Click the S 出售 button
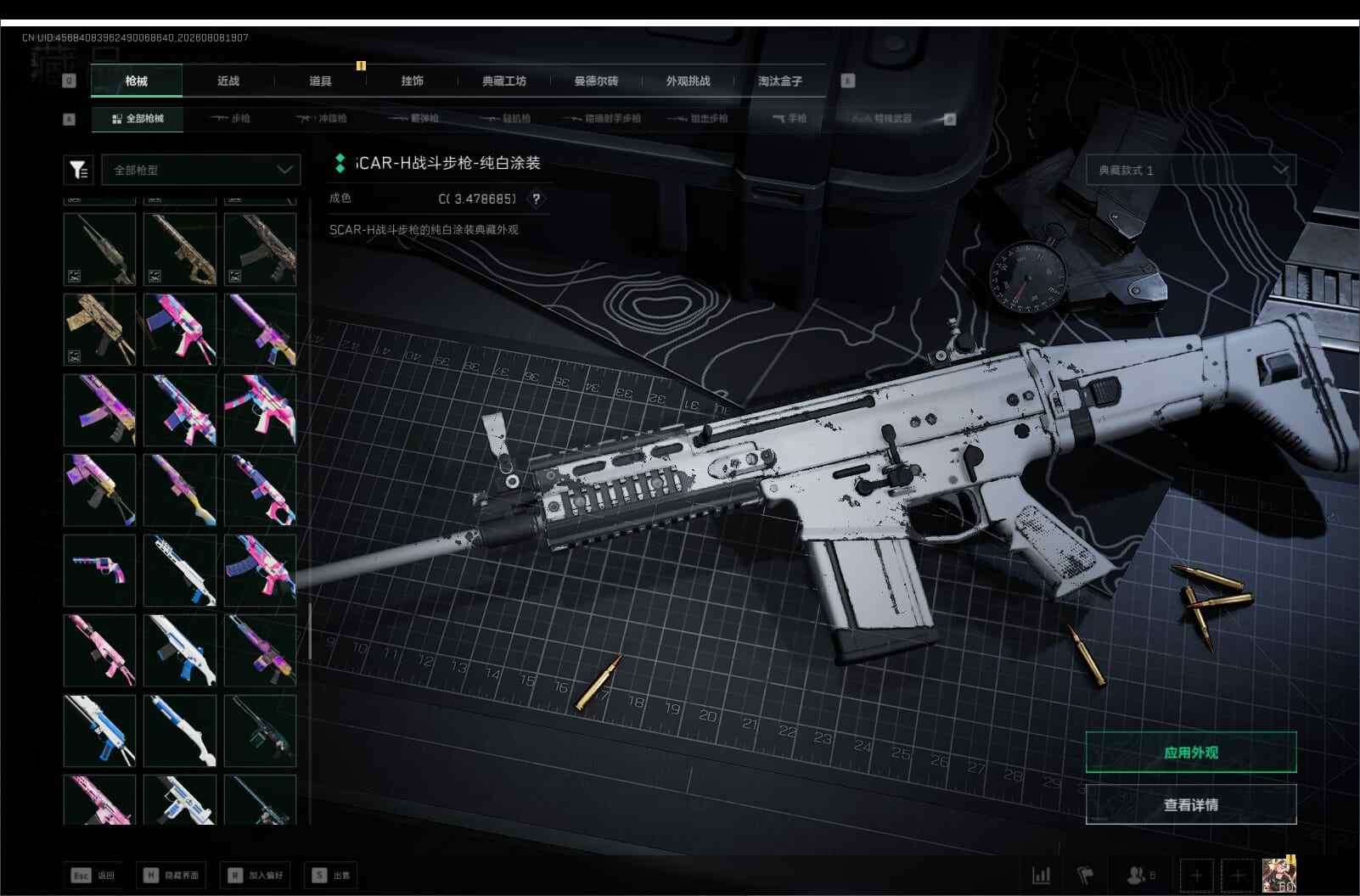Viewport: 1360px width, 896px height. (x=331, y=875)
